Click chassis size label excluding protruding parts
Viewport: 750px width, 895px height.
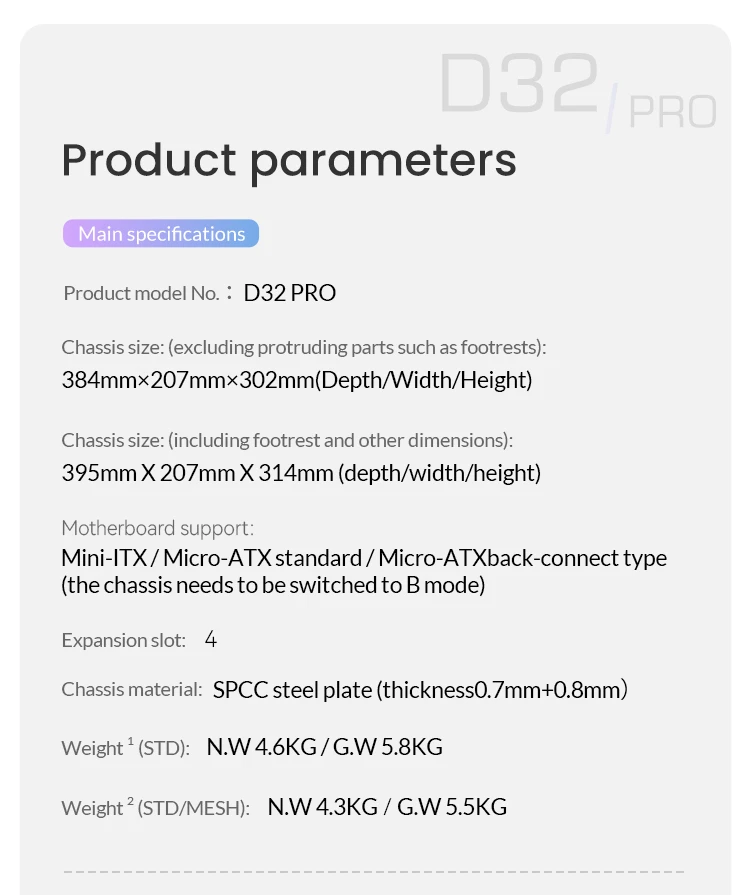tap(304, 347)
